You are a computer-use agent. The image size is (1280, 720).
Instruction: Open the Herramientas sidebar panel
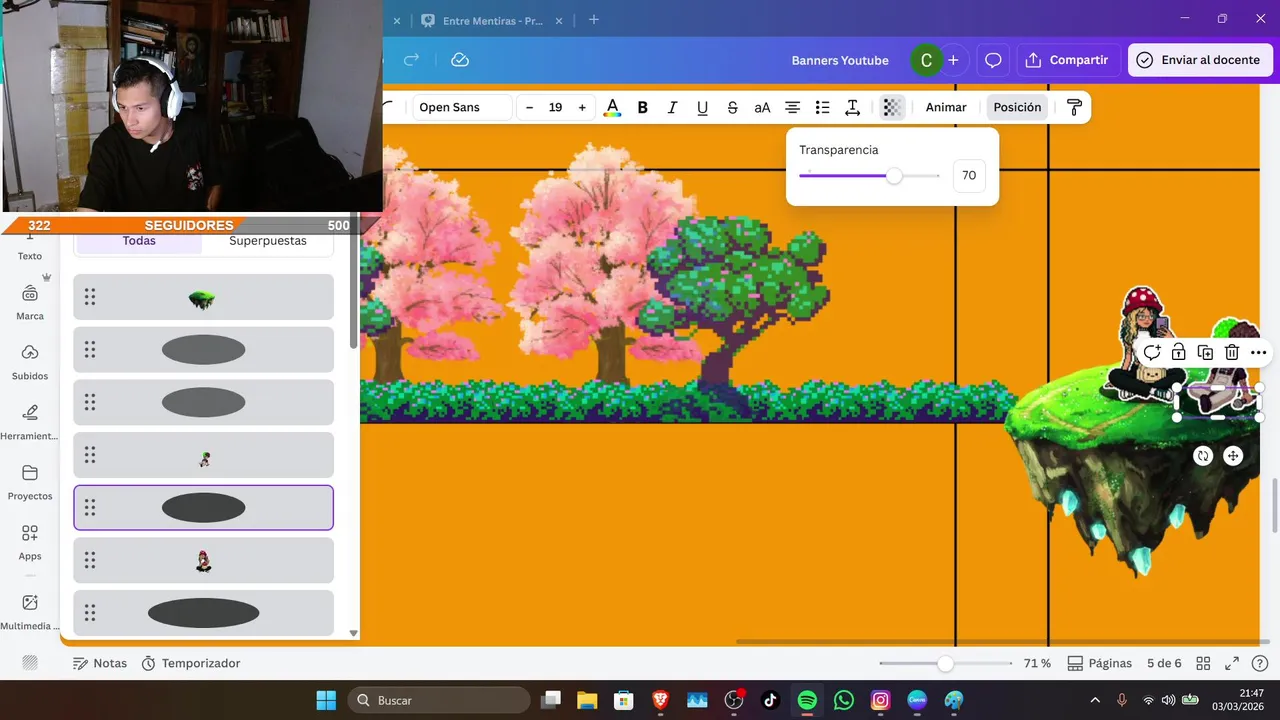coord(30,422)
